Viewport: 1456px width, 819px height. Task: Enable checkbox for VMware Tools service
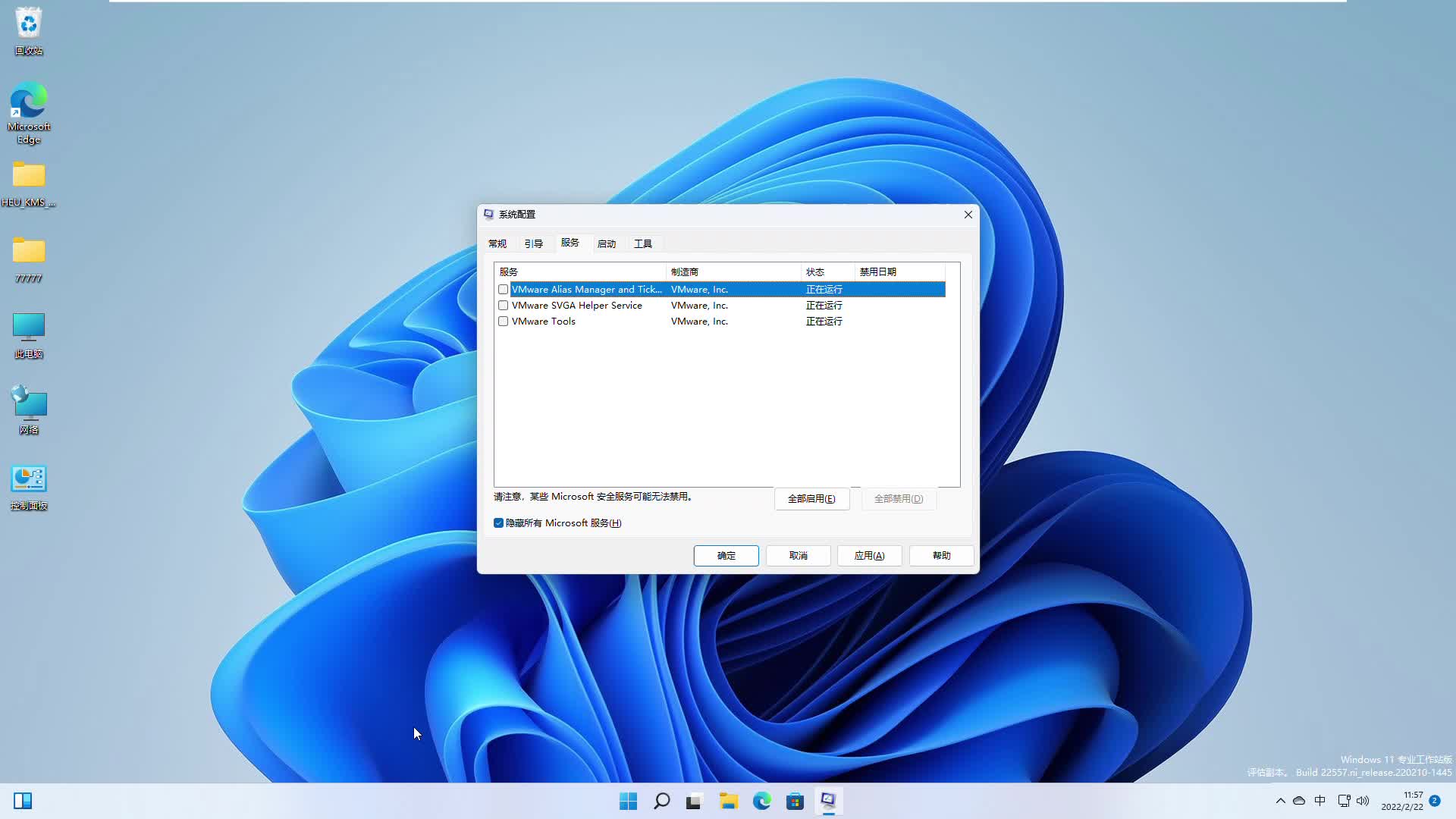pyautogui.click(x=503, y=321)
